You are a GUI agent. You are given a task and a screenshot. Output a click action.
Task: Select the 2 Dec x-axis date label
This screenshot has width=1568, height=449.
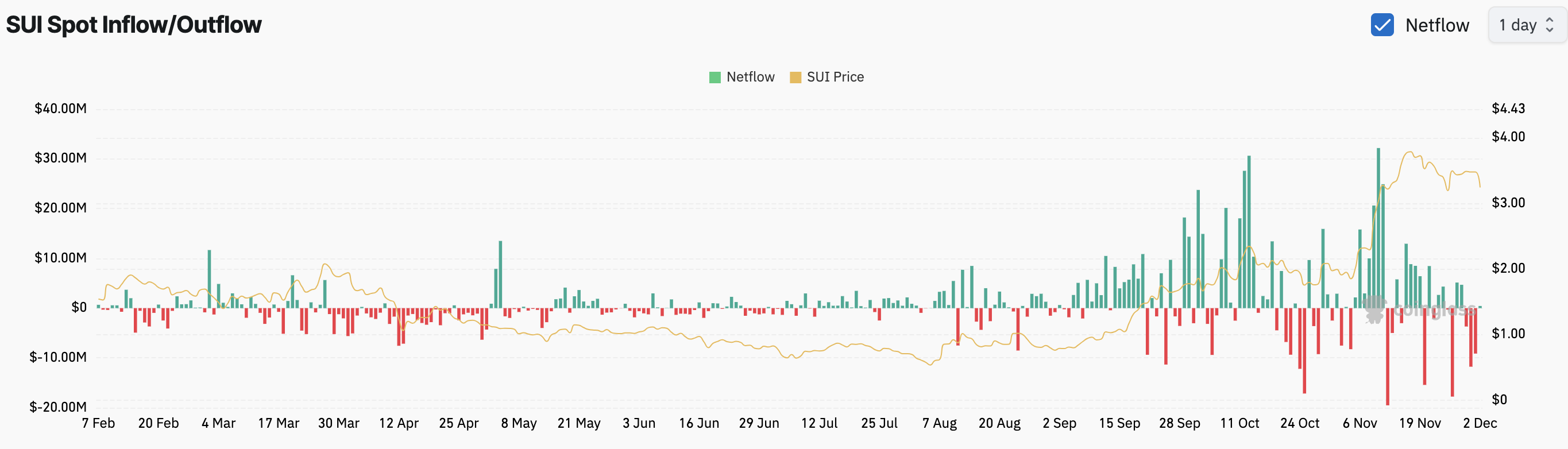(x=1480, y=423)
